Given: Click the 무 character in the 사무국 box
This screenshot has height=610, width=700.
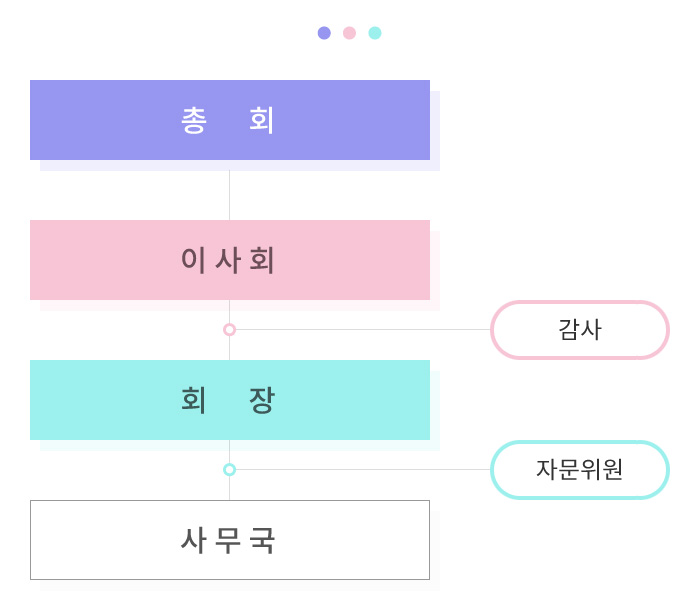Looking at the screenshot, I should coord(228,540).
